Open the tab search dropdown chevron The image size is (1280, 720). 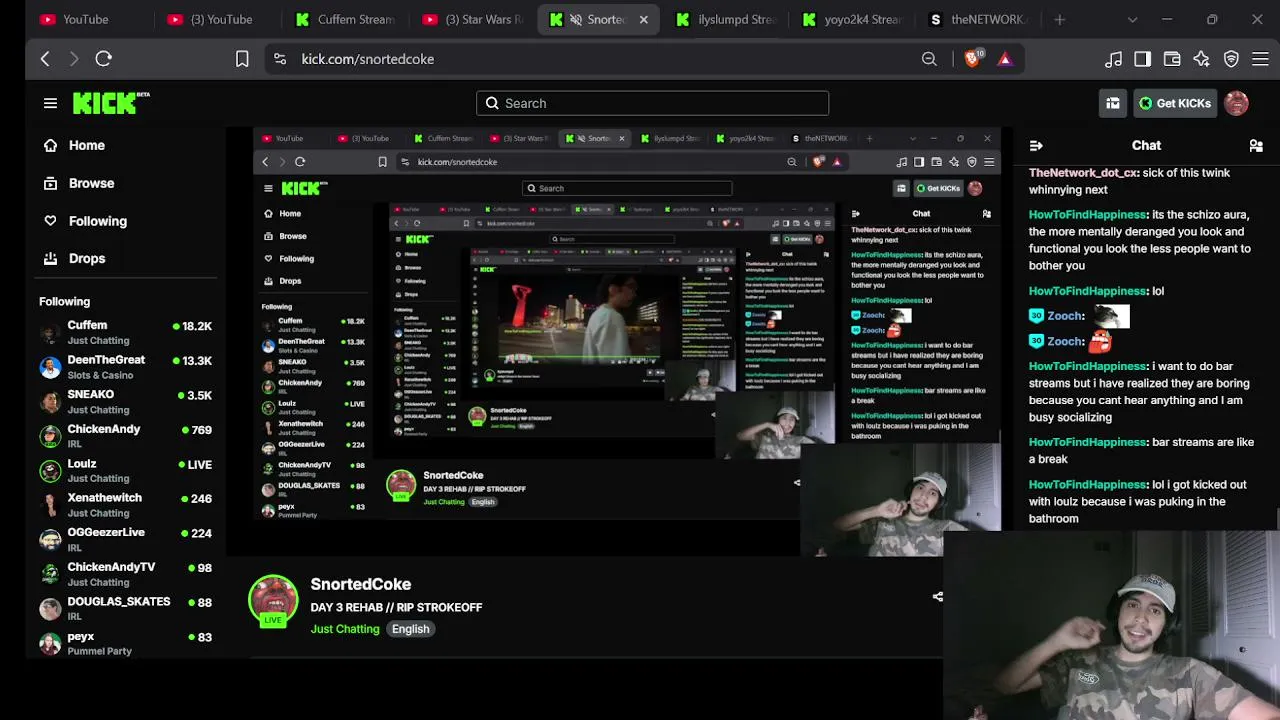1132,19
